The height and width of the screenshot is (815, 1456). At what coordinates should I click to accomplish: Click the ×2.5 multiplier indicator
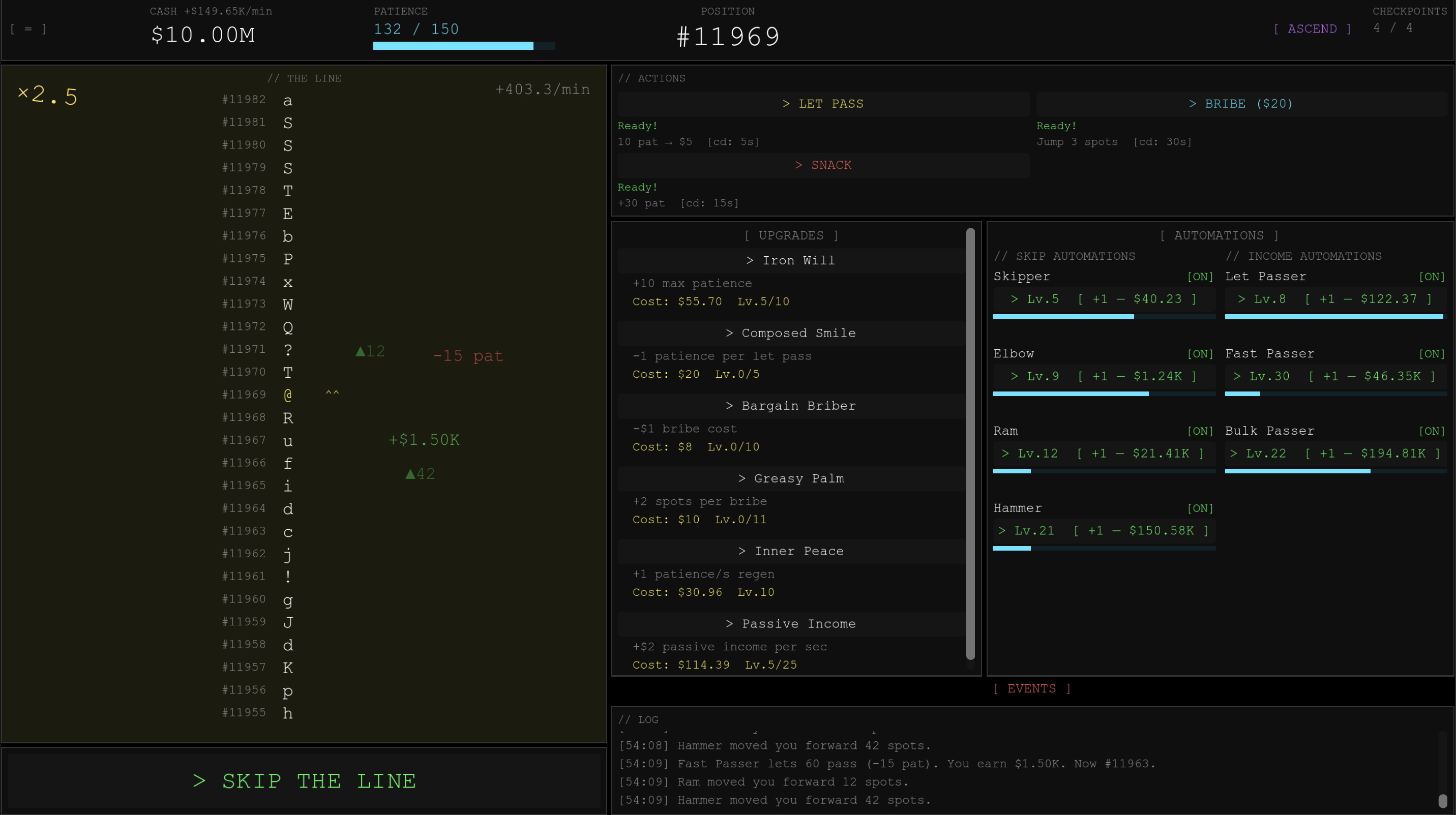pyautogui.click(x=47, y=95)
